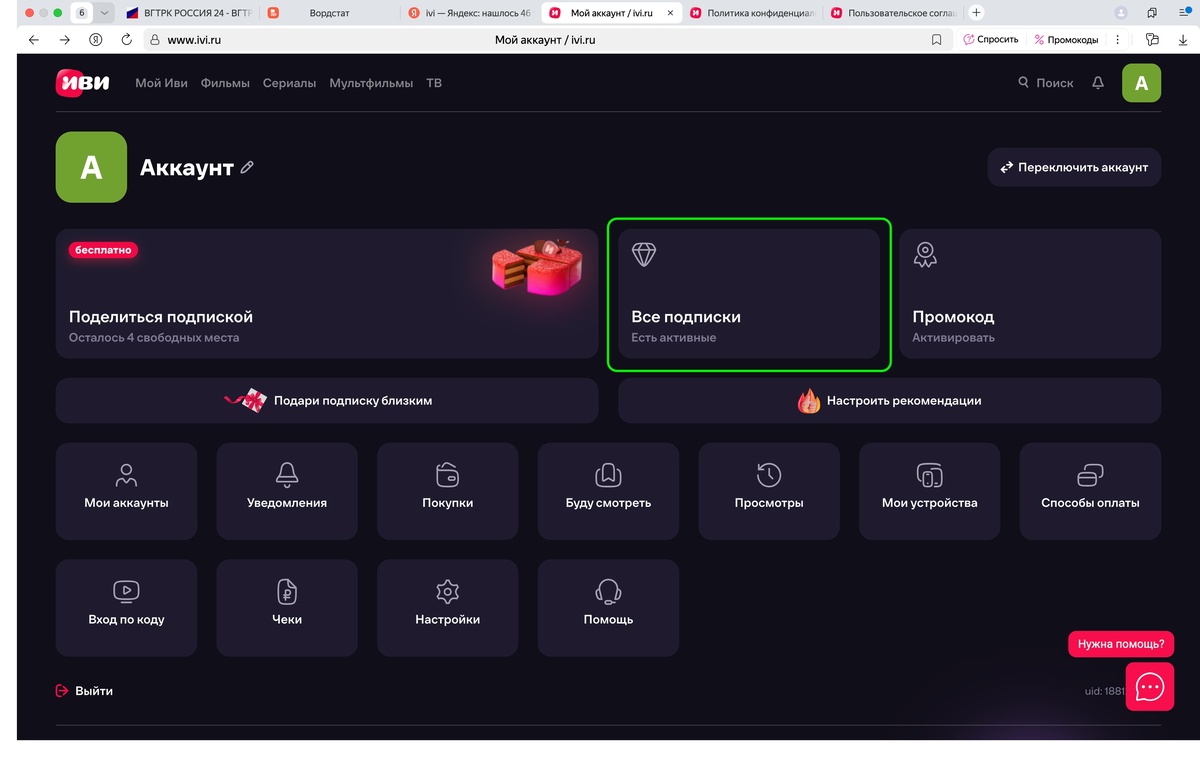Click the Yandex home icon in the toolbar

click(x=95, y=40)
